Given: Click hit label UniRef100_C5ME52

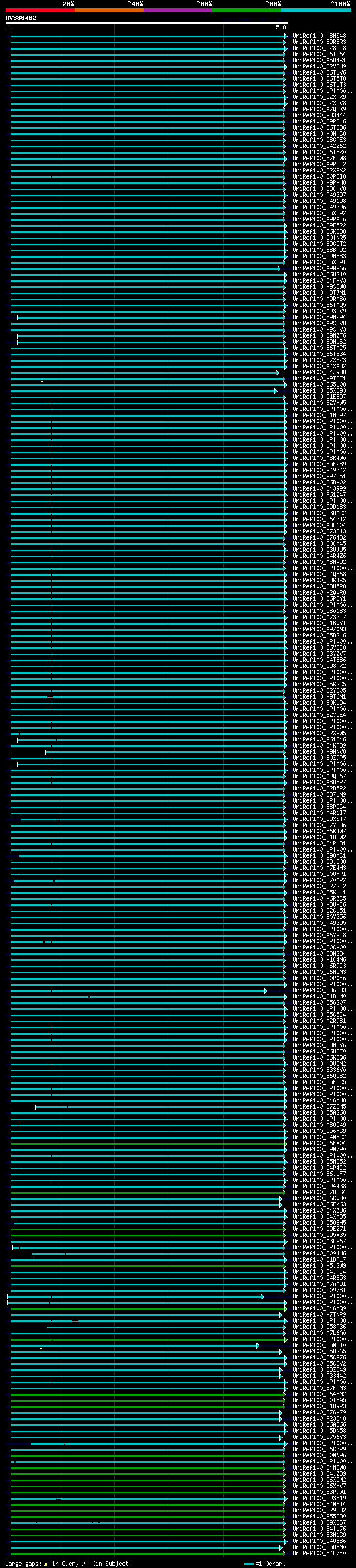Looking at the screenshot, I should (319, 1162).
